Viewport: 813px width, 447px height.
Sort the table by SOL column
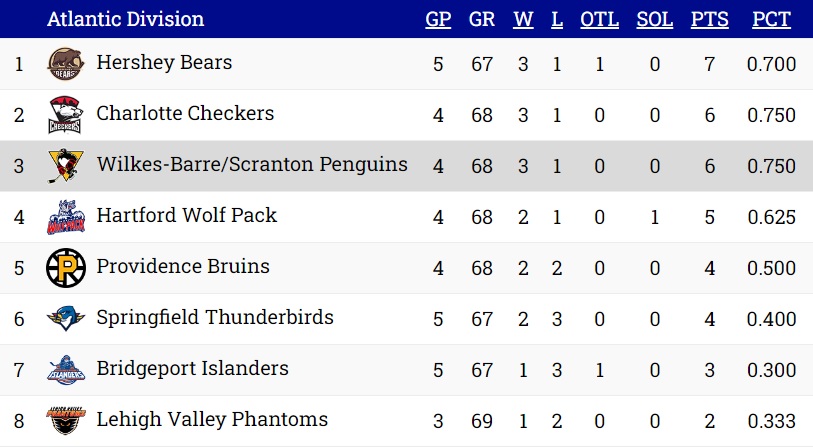tap(655, 19)
